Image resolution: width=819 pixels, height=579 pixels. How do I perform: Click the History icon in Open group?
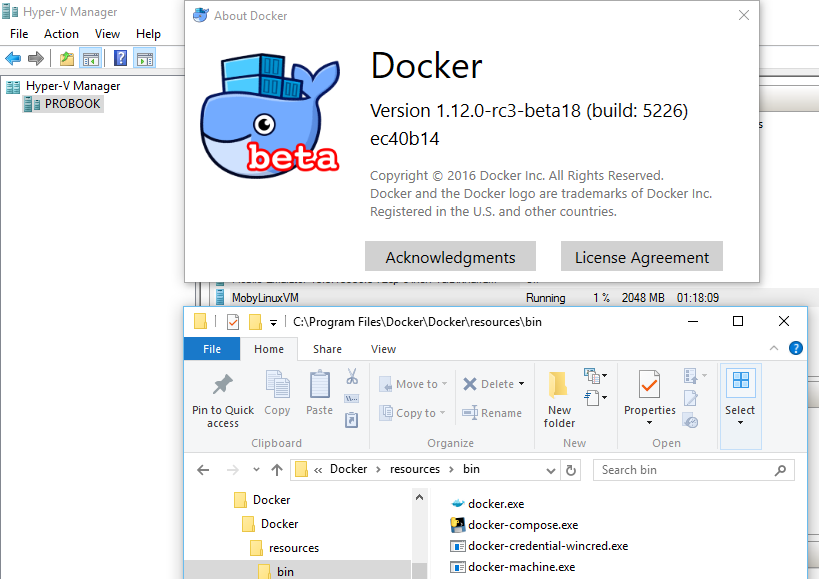pos(691,421)
